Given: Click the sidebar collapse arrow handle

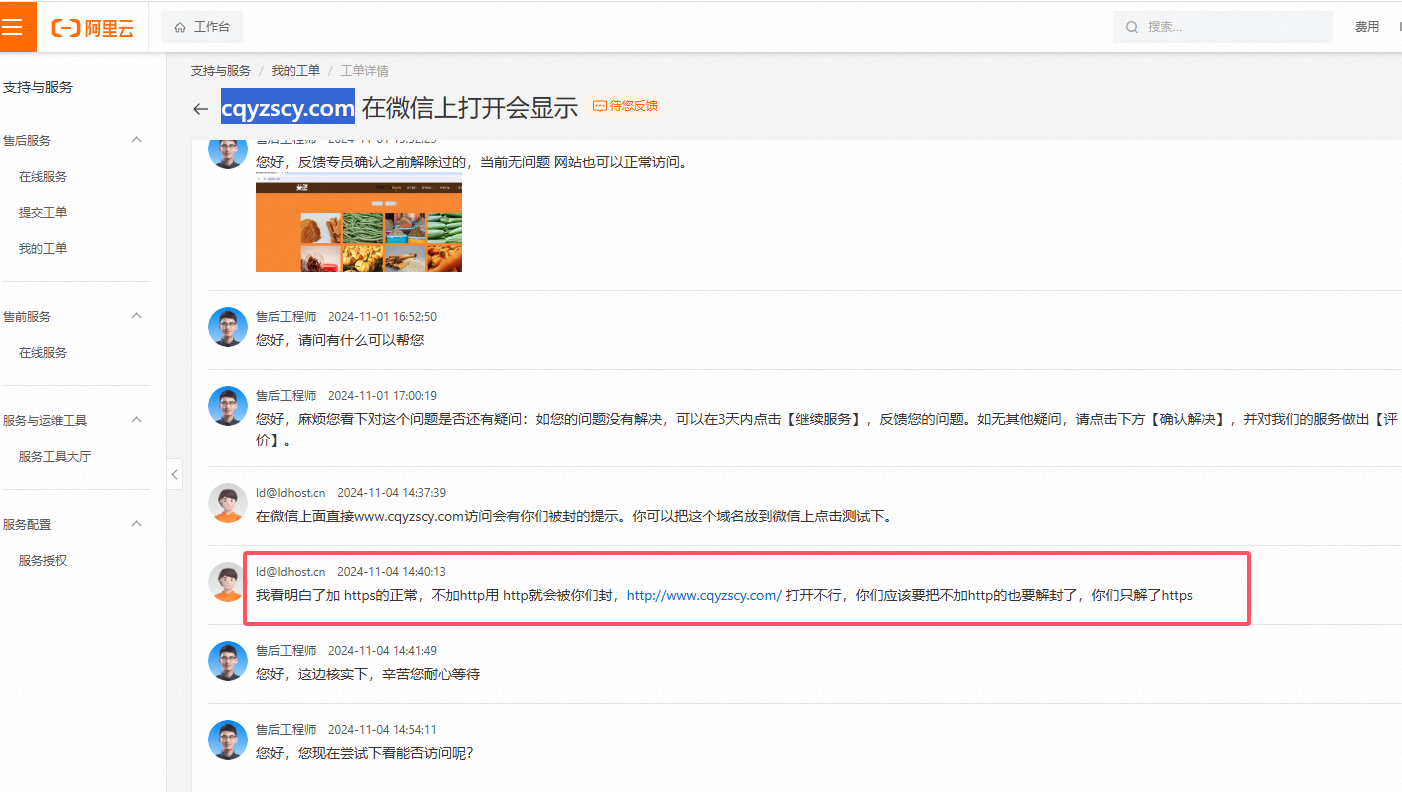Looking at the screenshot, I should tap(175, 474).
